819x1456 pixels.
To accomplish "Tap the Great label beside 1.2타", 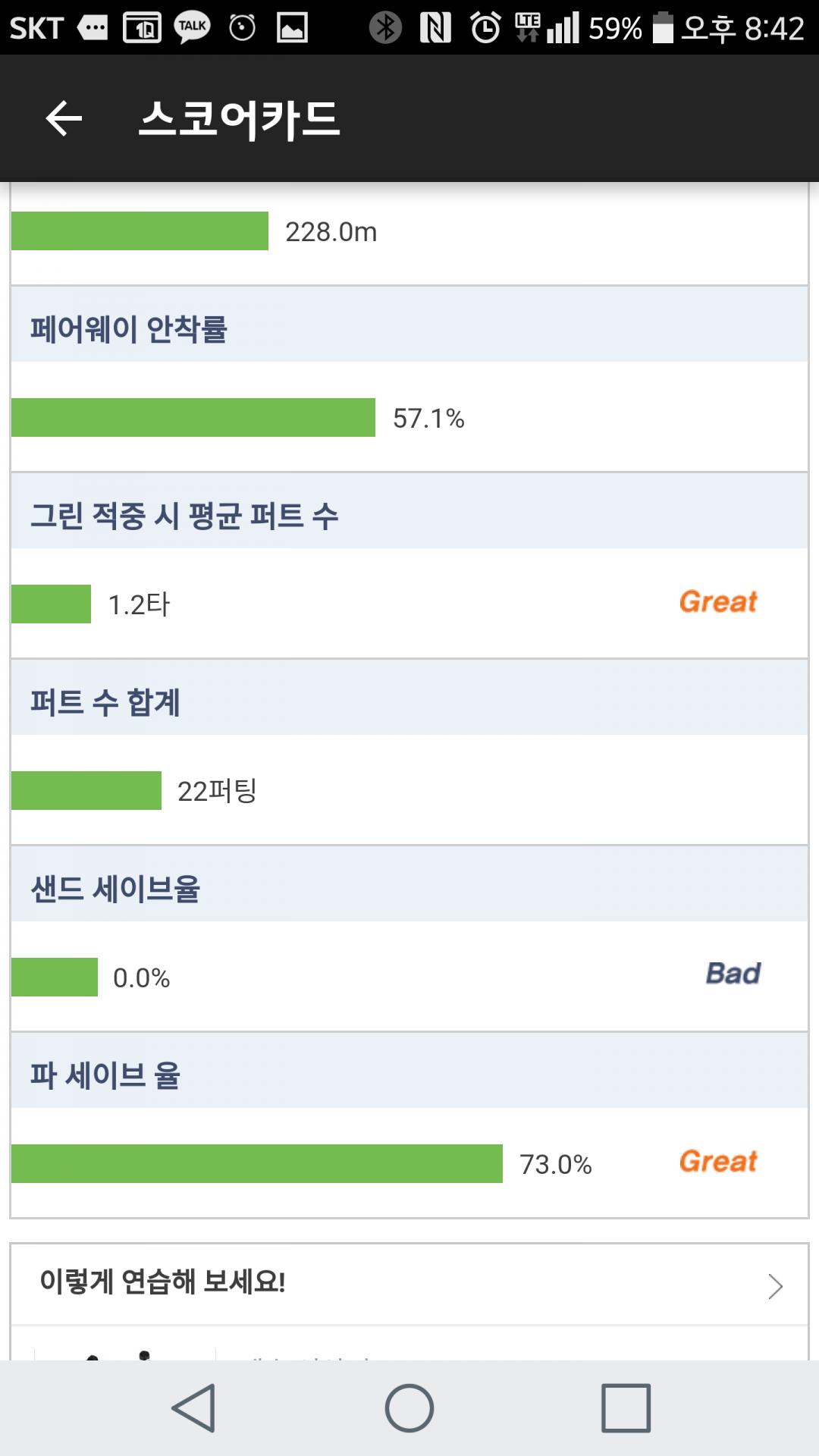I will [718, 602].
